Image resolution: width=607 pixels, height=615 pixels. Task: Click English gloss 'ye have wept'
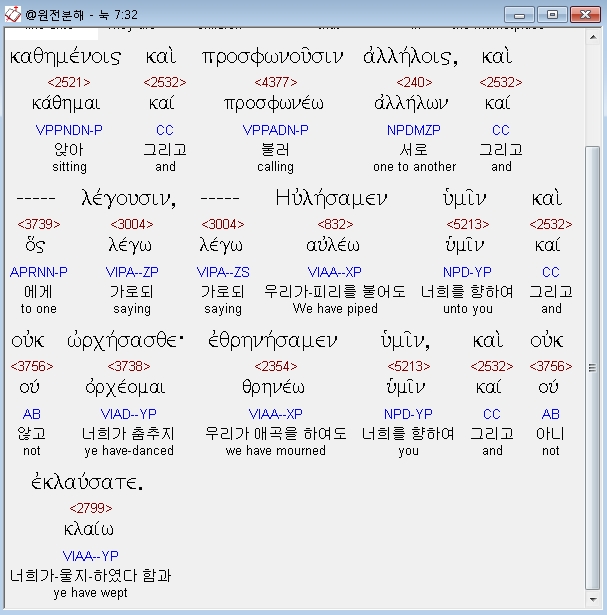pyautogui.click(x=91, y=593)
